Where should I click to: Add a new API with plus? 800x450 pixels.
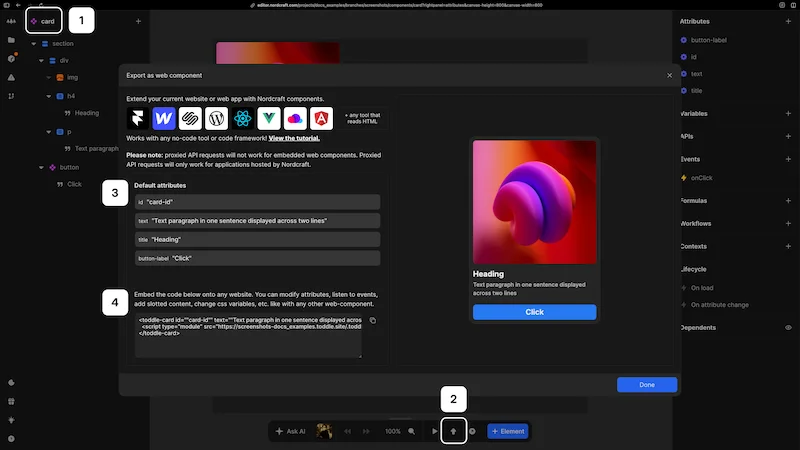788,136
